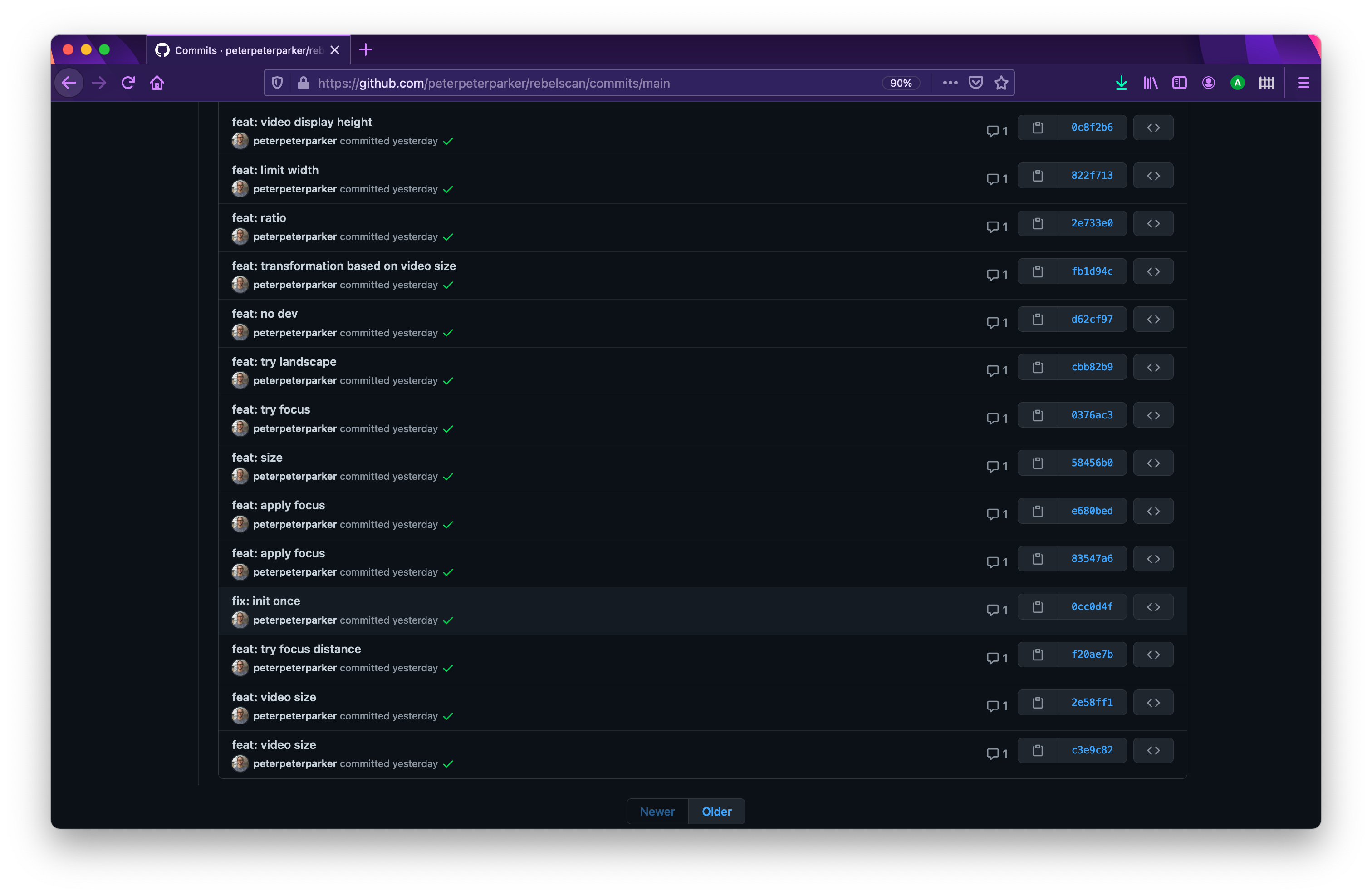Image resolution: width=1372 pixels, height=896 pixels.
Task: Click author avatar on 'feat: video display height'
Action: 240,141
